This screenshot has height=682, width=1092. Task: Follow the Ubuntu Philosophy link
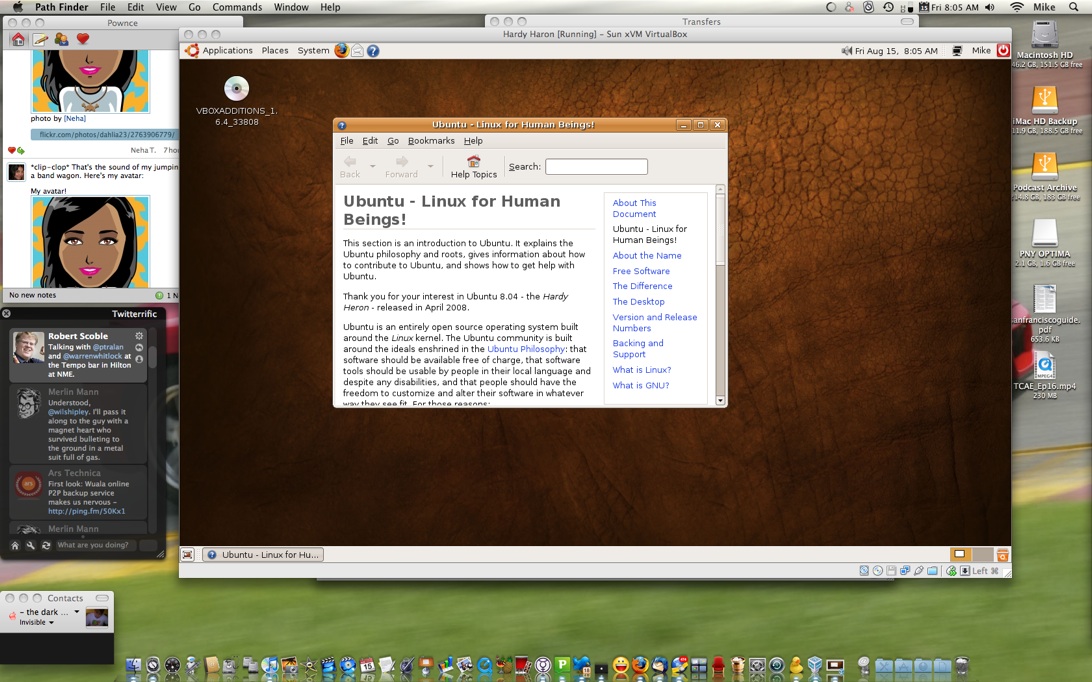point(526,349)
